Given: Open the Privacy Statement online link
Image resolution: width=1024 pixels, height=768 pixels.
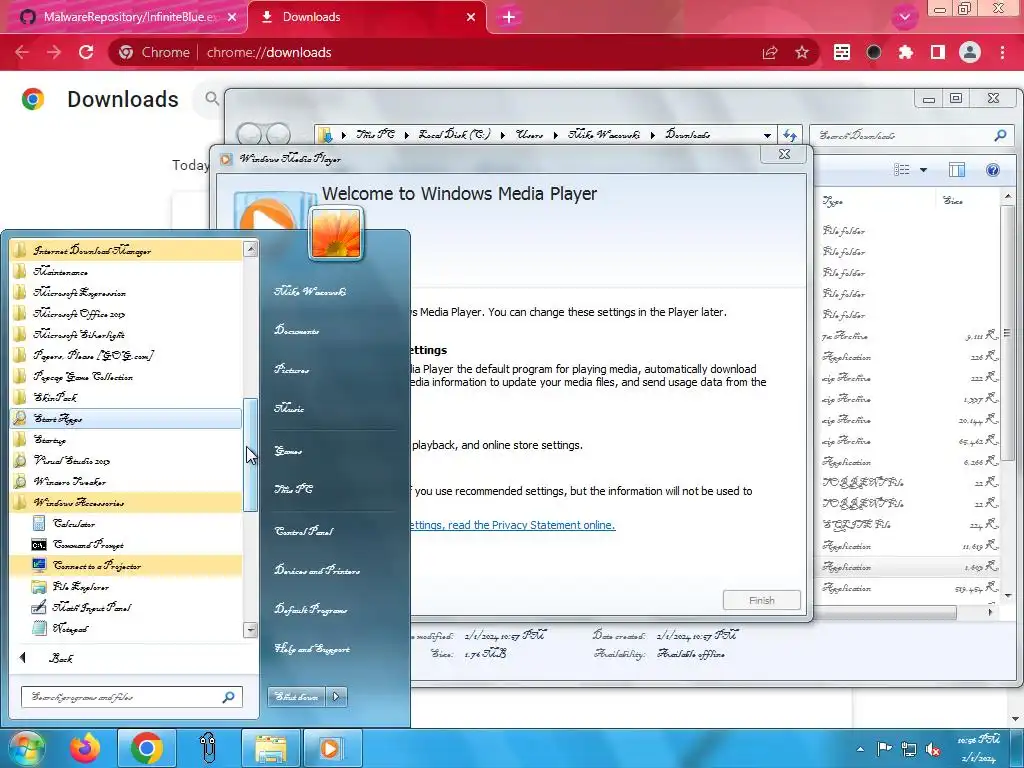Looking at the screenshot, I should pyautogui.click(x=513, y=525).
